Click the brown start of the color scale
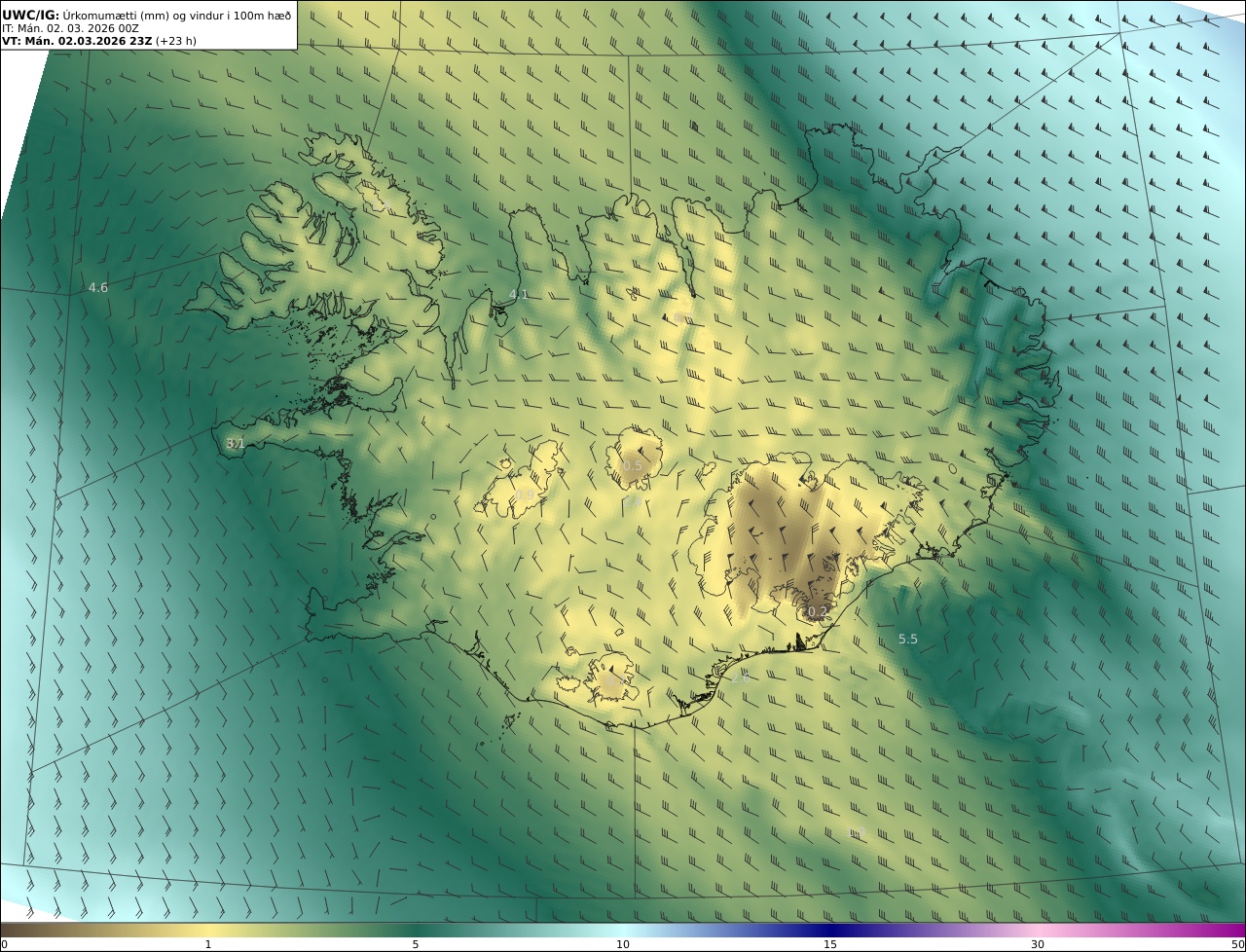 point(15,930)
